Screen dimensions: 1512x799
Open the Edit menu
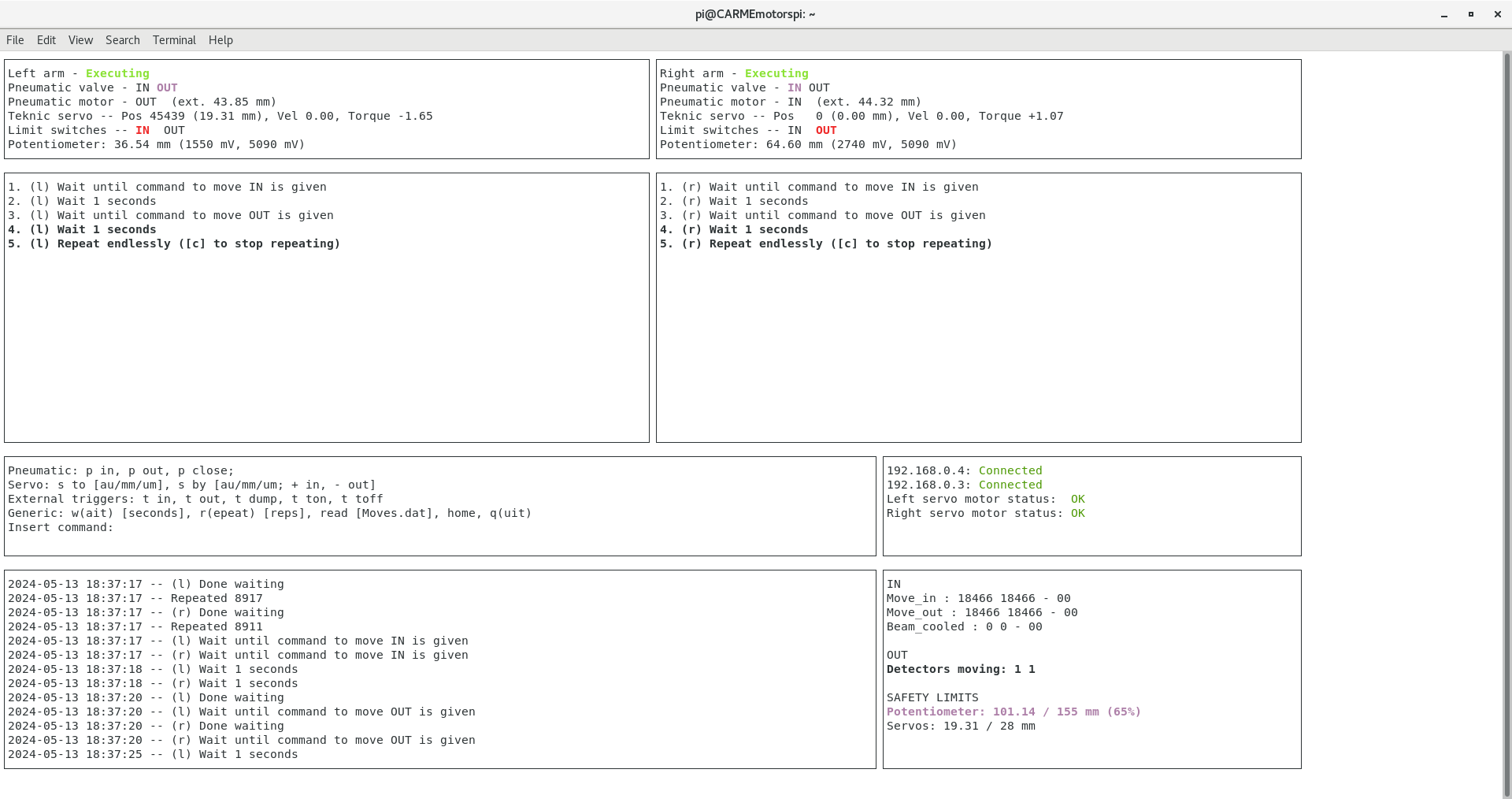tap(46, 40)
